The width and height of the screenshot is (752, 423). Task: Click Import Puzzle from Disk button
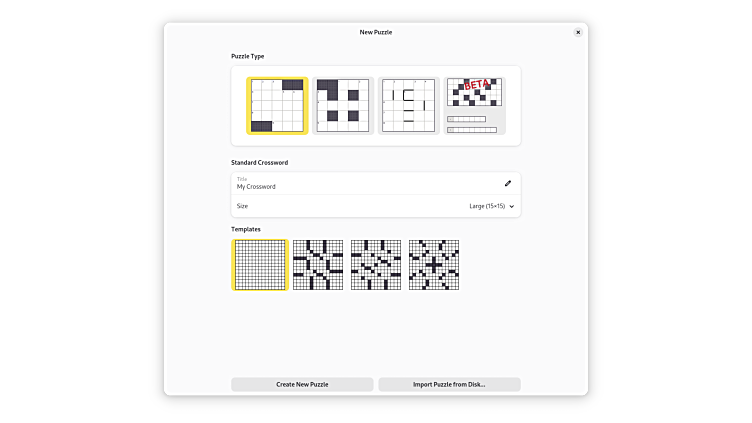449,384
